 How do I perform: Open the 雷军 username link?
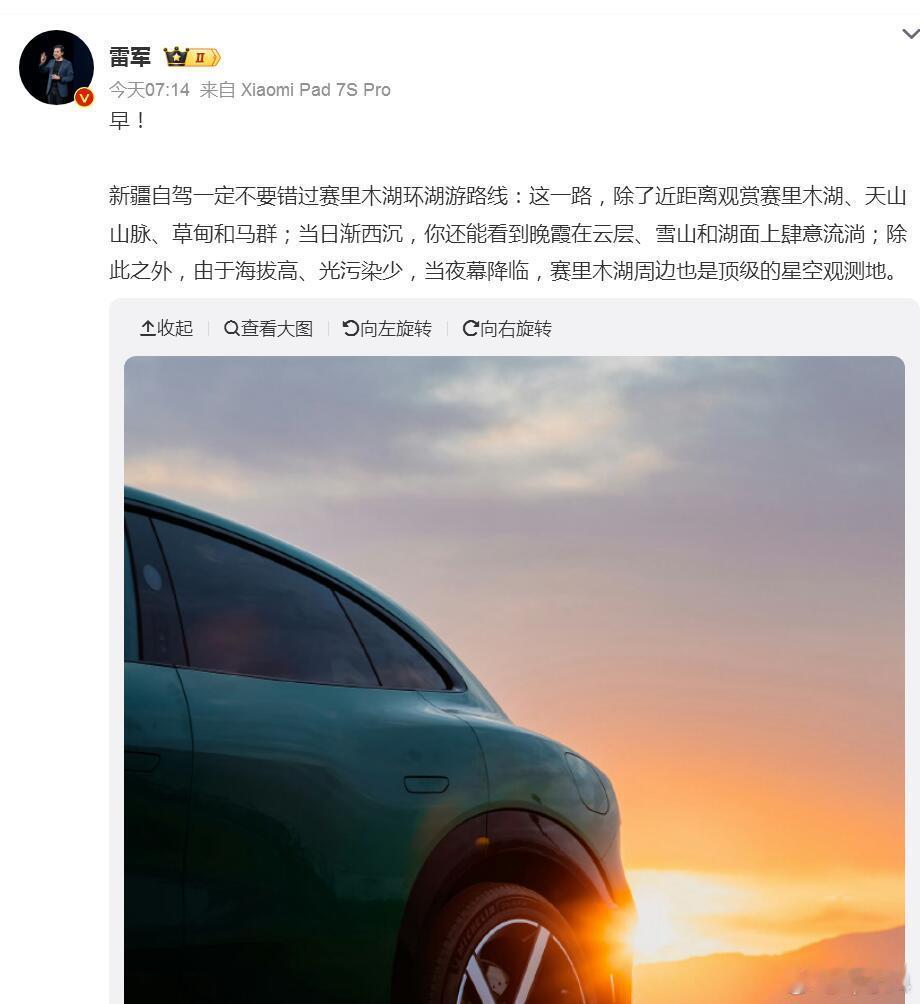click(130, 57)
